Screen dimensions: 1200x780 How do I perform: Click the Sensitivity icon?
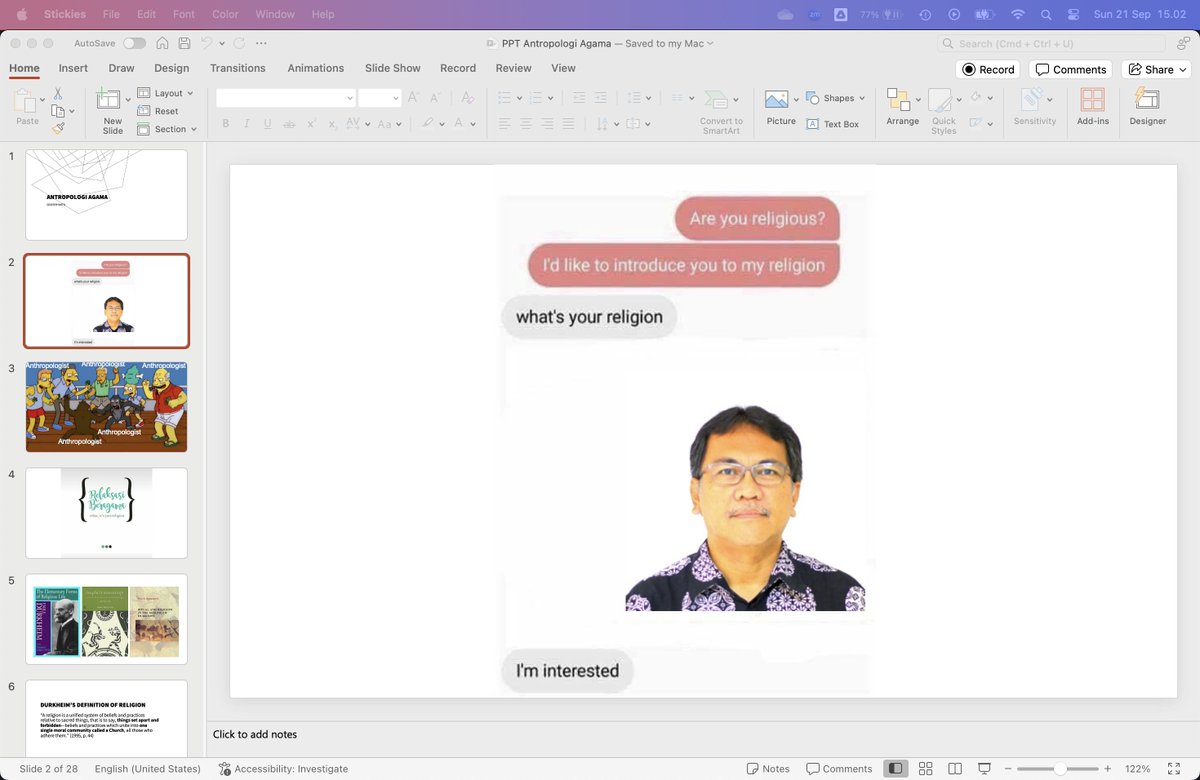point(1033,100)
